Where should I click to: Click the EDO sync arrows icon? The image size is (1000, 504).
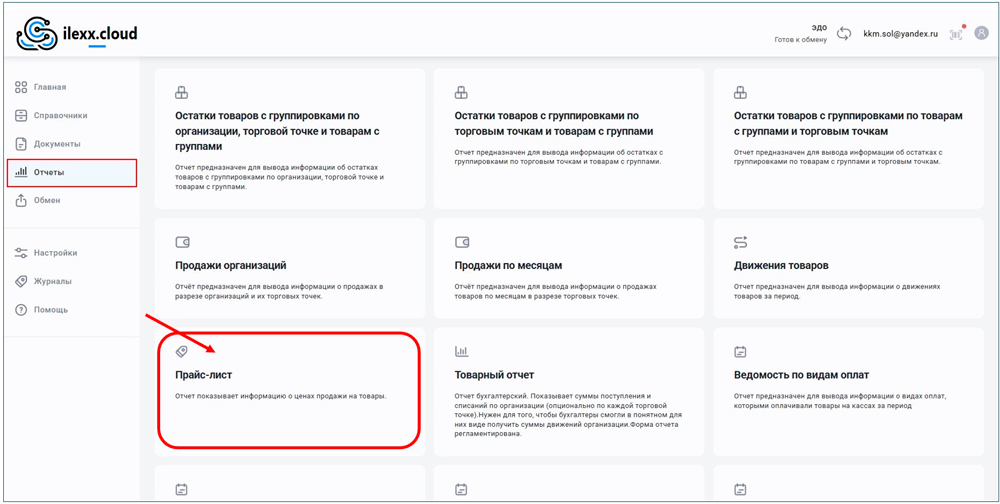844,34
